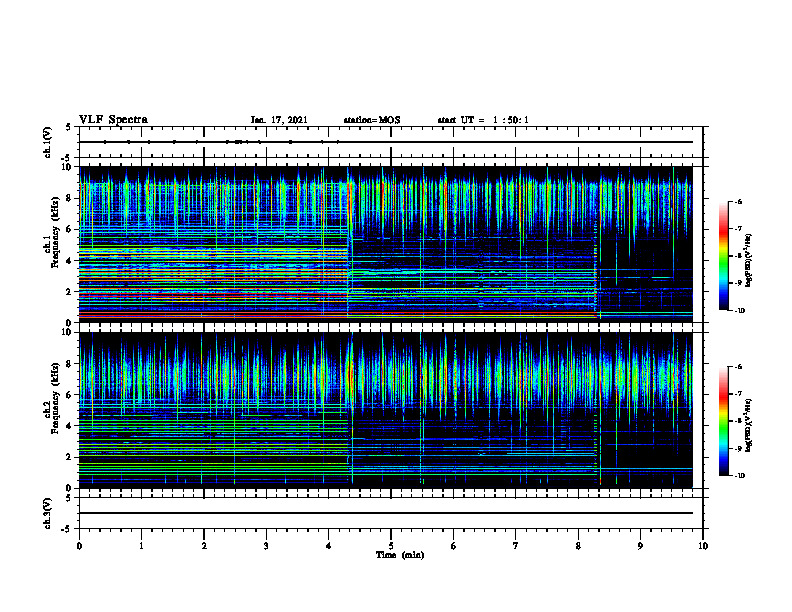This screenshot has width=792, height=612.
Task: Click the time axis tick label '3'
Action: (266, 546)
